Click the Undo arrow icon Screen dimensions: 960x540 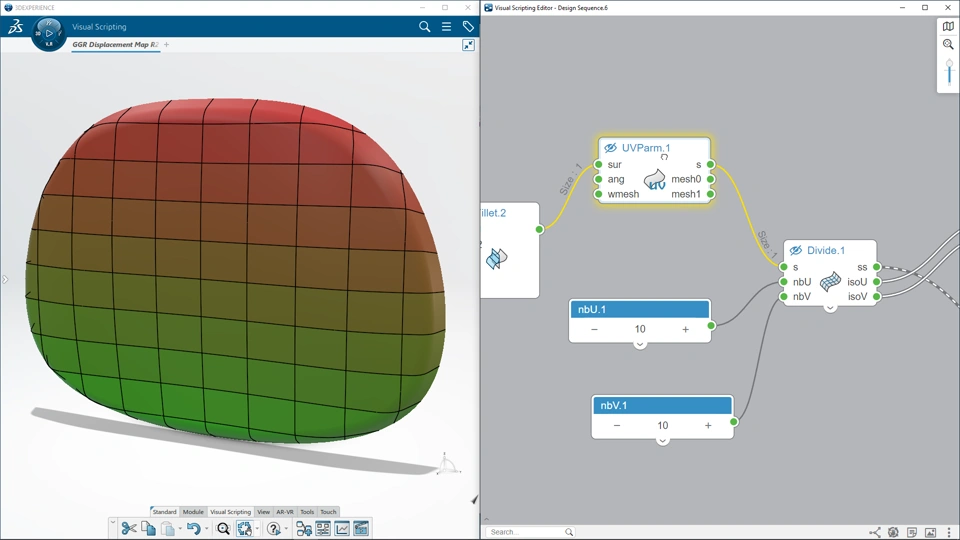point(193,528)
